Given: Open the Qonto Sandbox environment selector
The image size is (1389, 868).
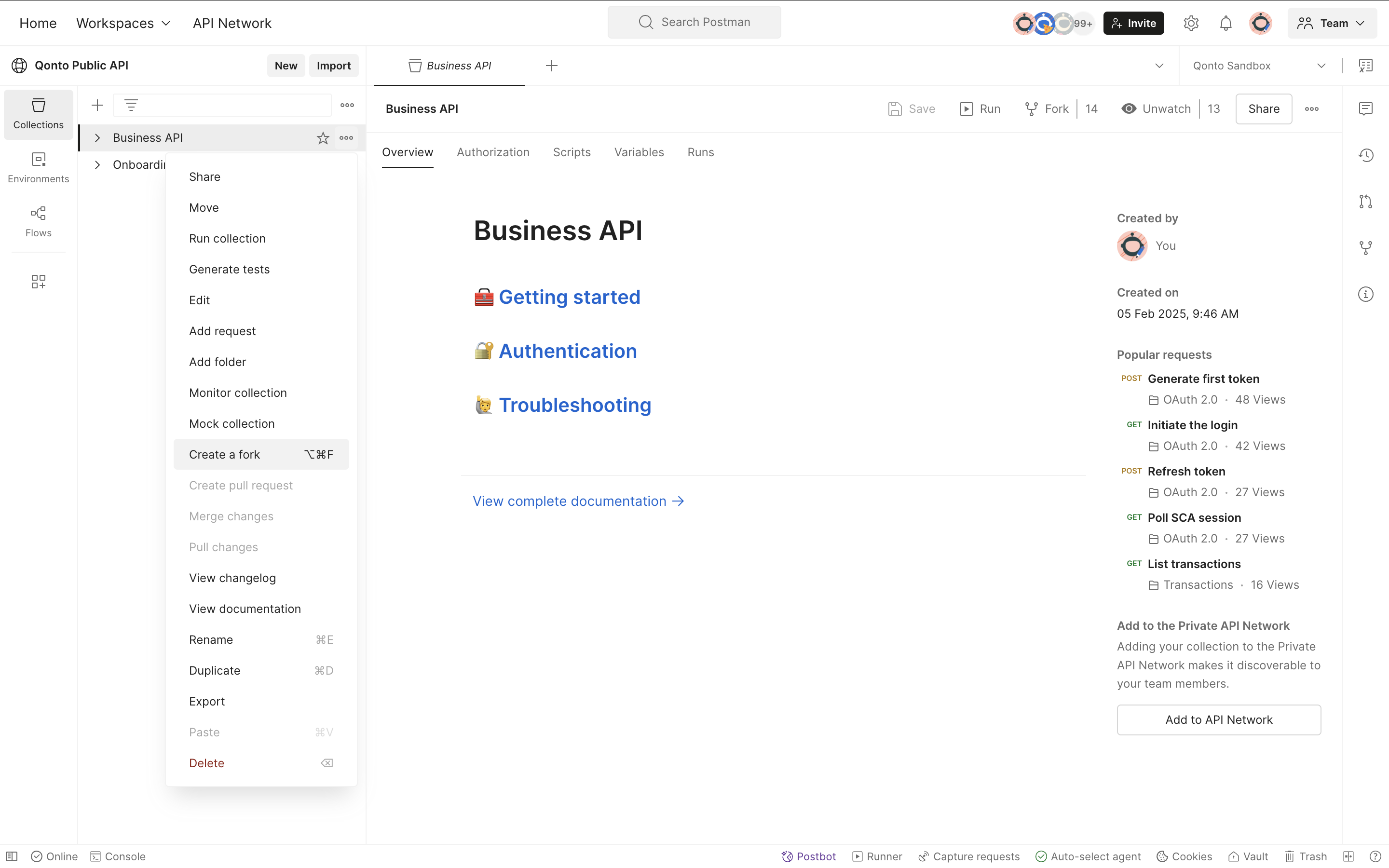Looking at the screenshot, I should pyautogui.click(x=1259, y=66).
